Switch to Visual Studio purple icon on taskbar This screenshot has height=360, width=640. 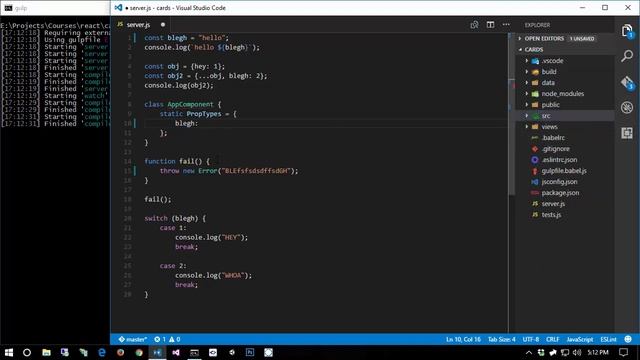coord(176,353)
